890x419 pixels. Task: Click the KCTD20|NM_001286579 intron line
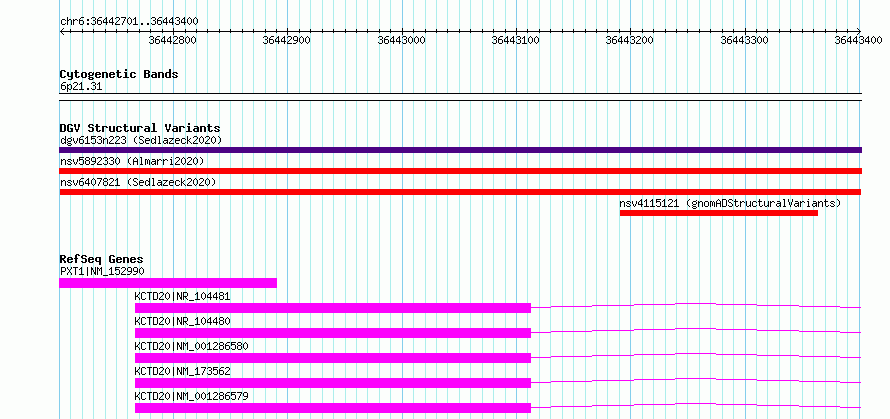[696, 405]
